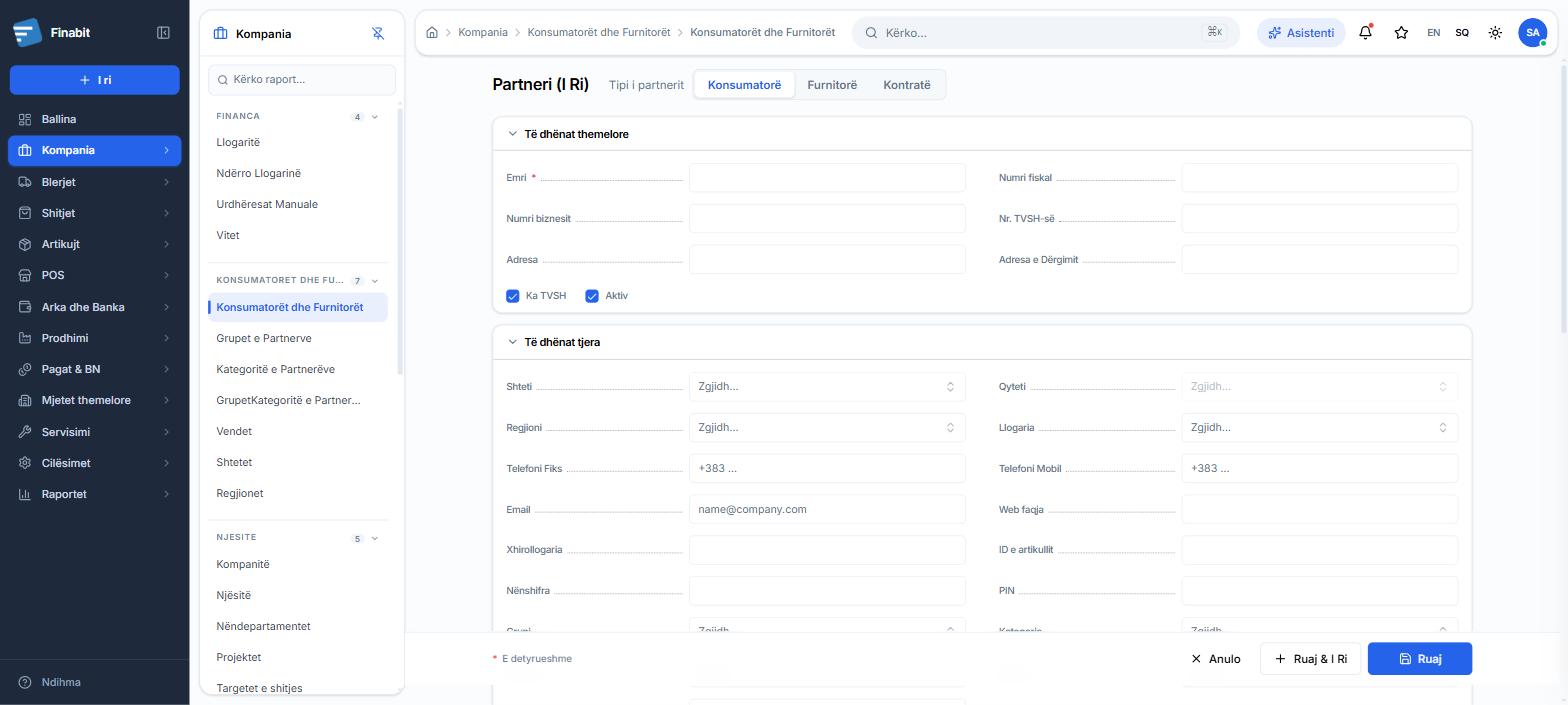Open the Raportet menu

pos(95,494)
